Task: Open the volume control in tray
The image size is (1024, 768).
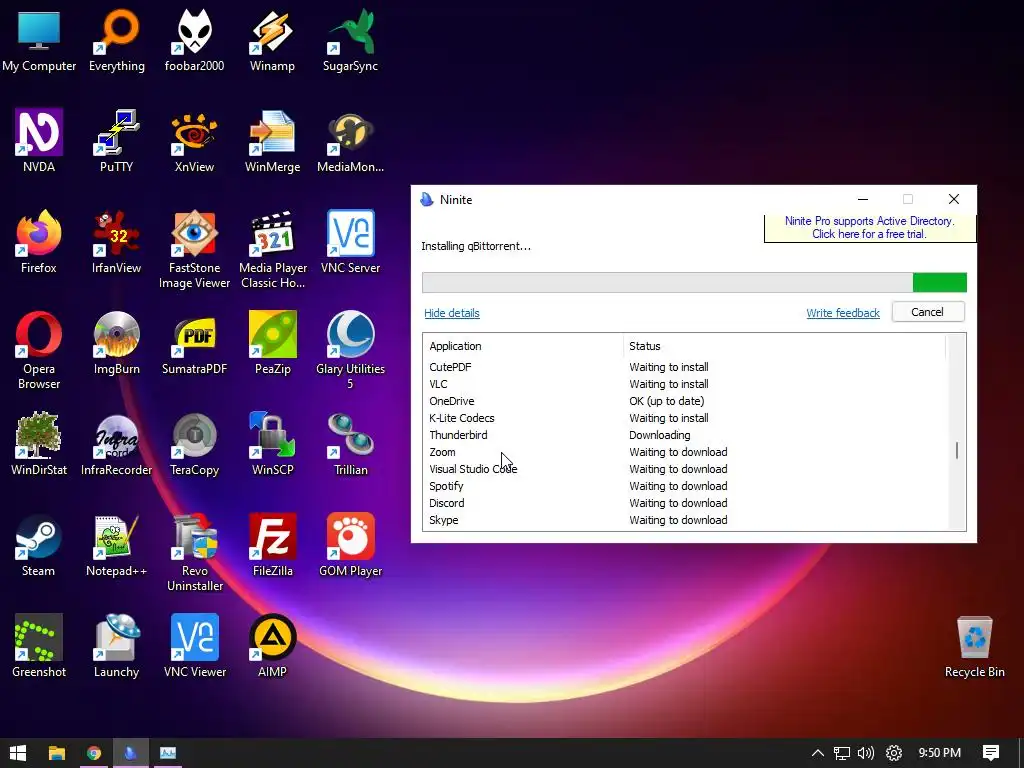Action: [866, 753]
